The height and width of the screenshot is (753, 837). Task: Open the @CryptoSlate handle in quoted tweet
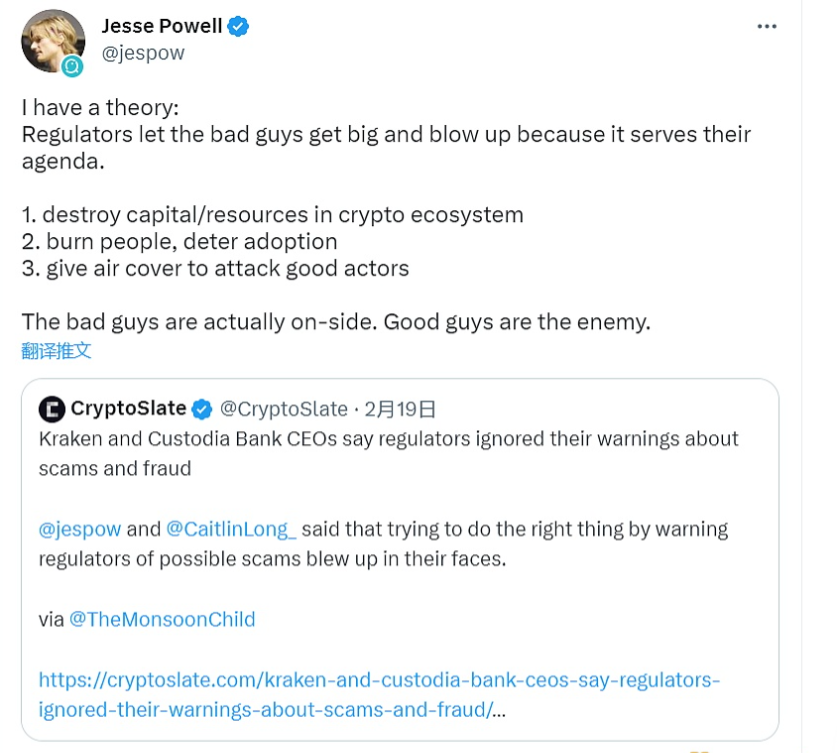click(283, 408)
